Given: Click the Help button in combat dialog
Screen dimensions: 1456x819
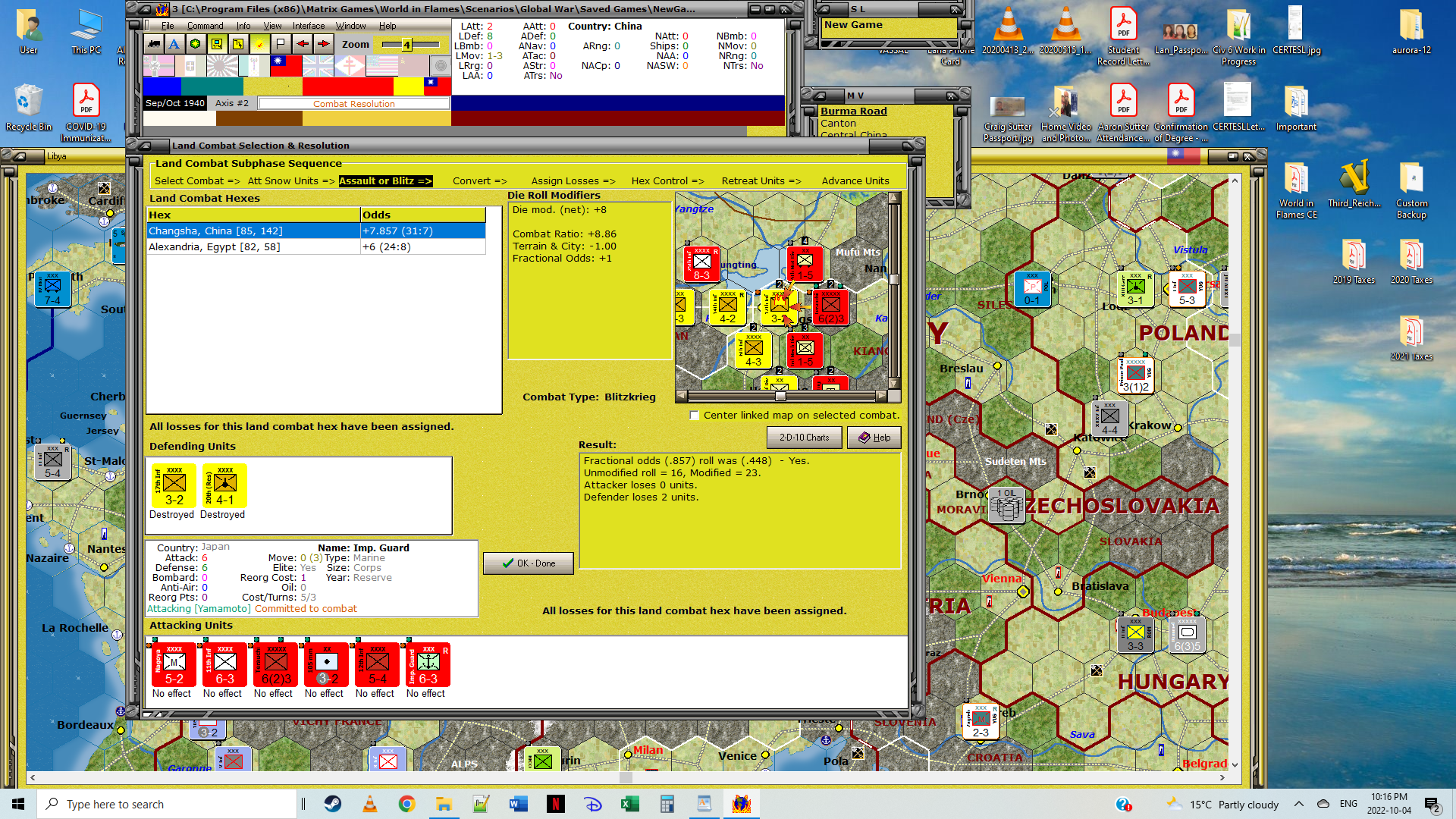Looking at the screenshot, I should (874, 438).
